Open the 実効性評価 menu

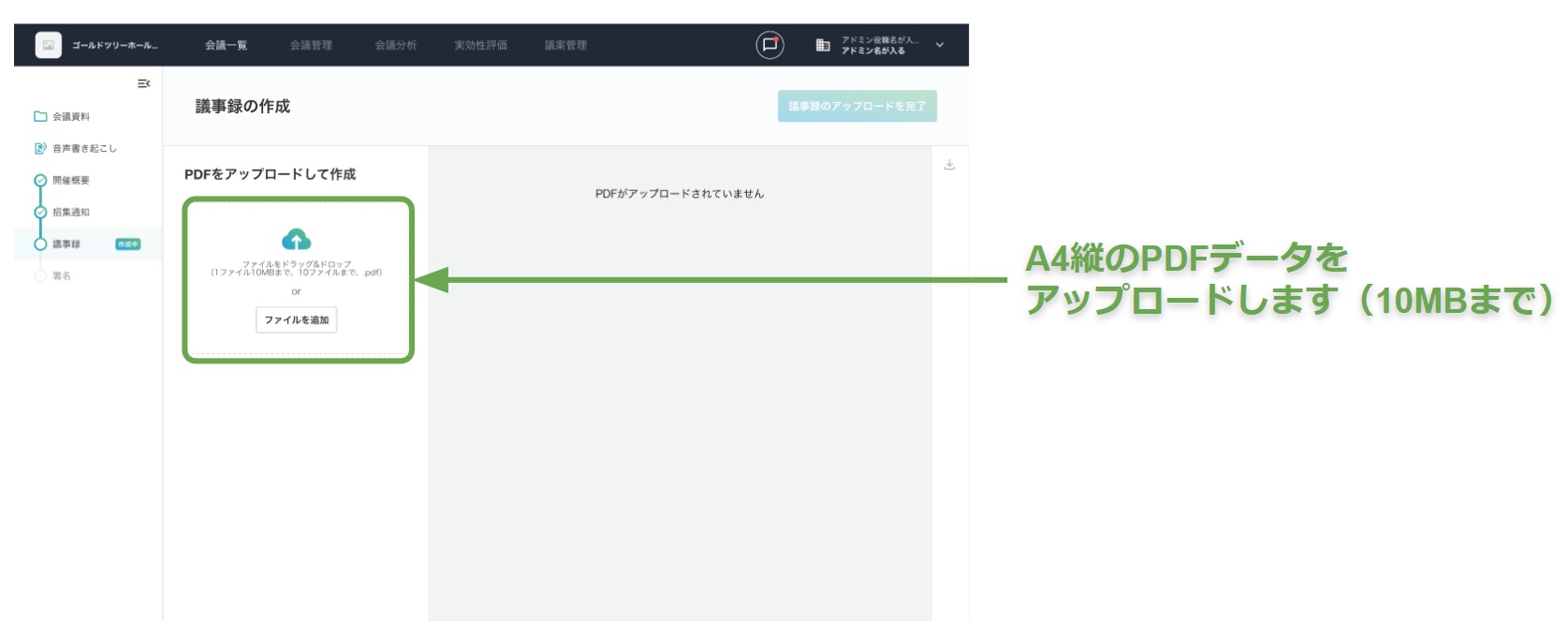[481, 45]
